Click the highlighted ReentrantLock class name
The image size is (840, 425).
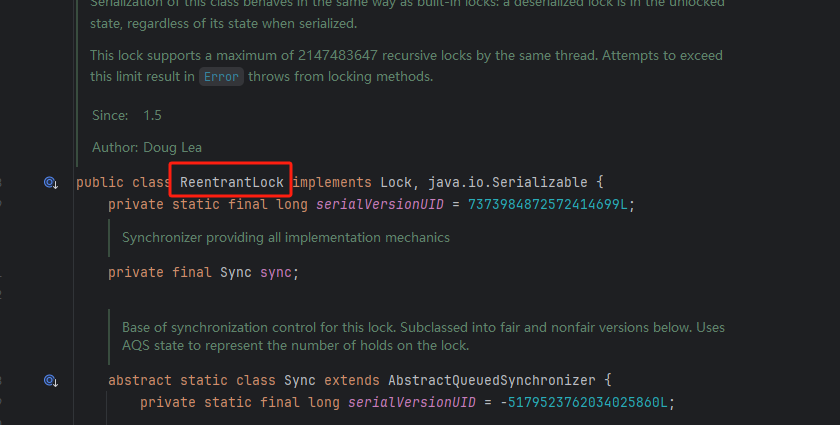[231, 182]
